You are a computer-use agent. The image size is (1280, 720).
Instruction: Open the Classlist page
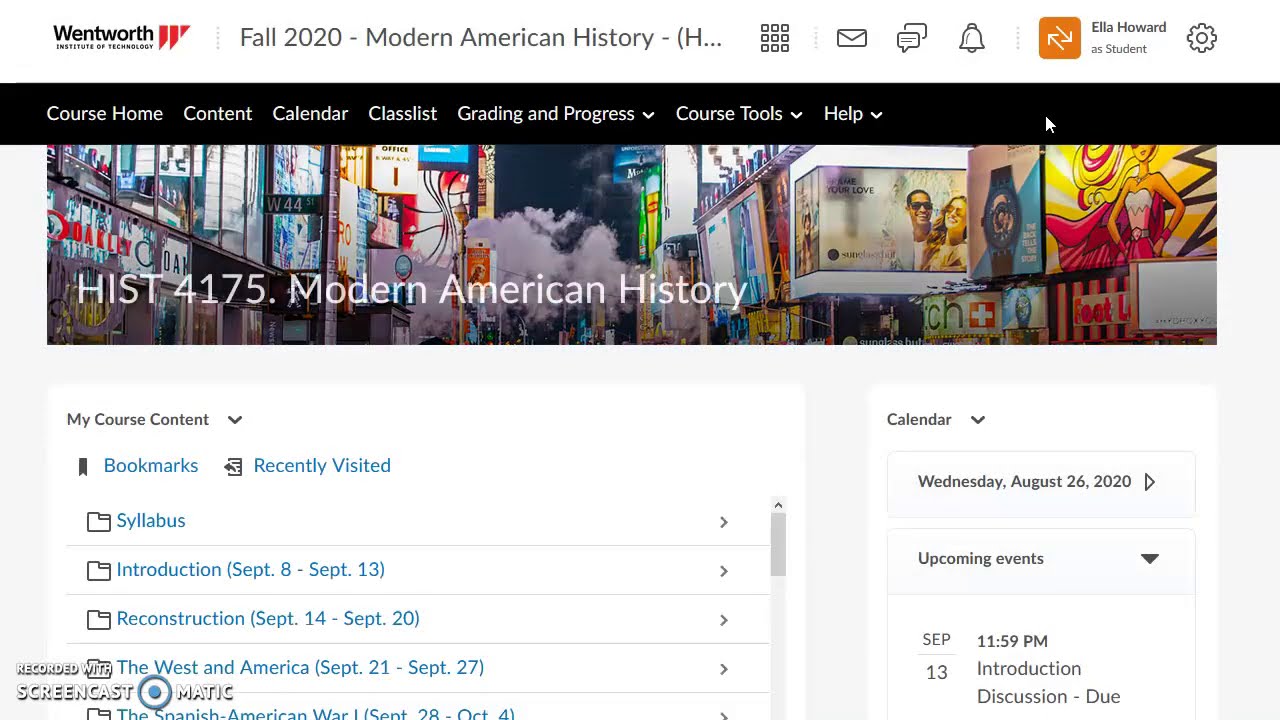point(402,114)
